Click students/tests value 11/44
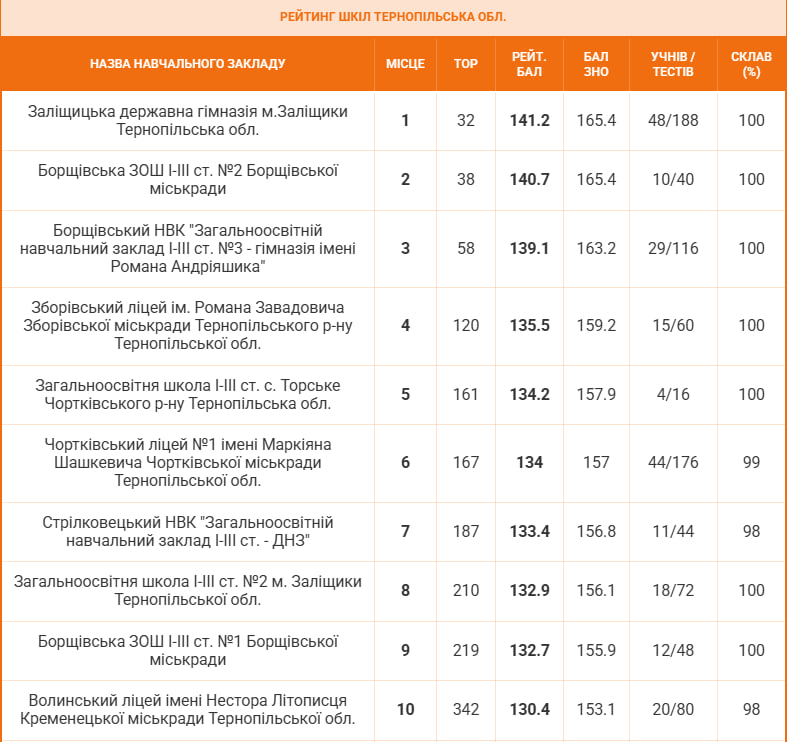The width and height of the screenshot is (788, 742). click(x=673, y=531)
